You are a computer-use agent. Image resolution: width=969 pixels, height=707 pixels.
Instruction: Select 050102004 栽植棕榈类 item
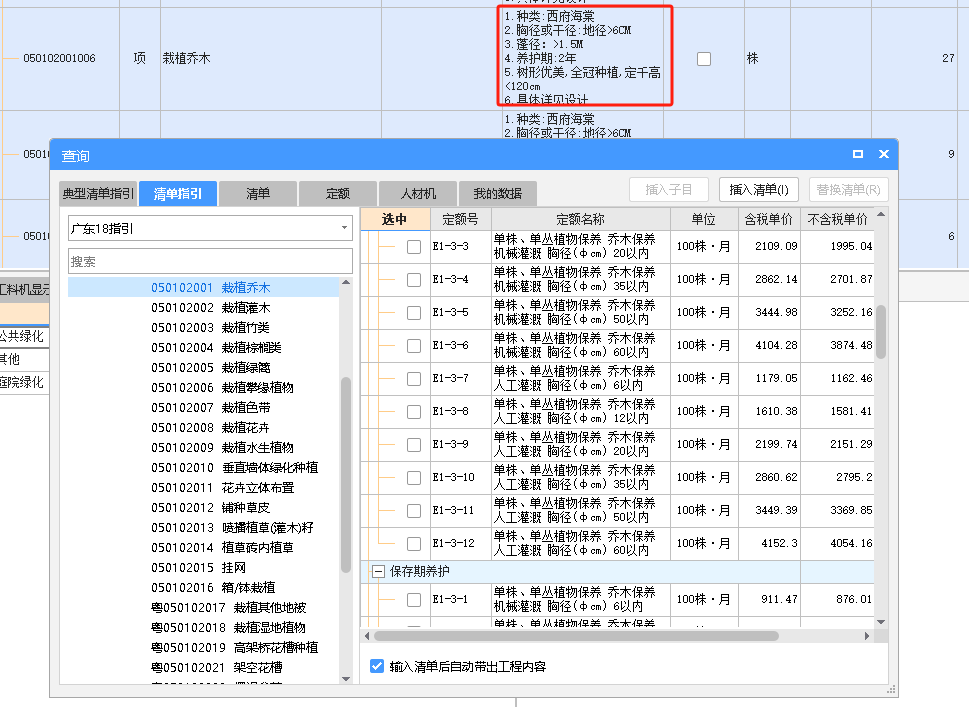coord(216,347)
